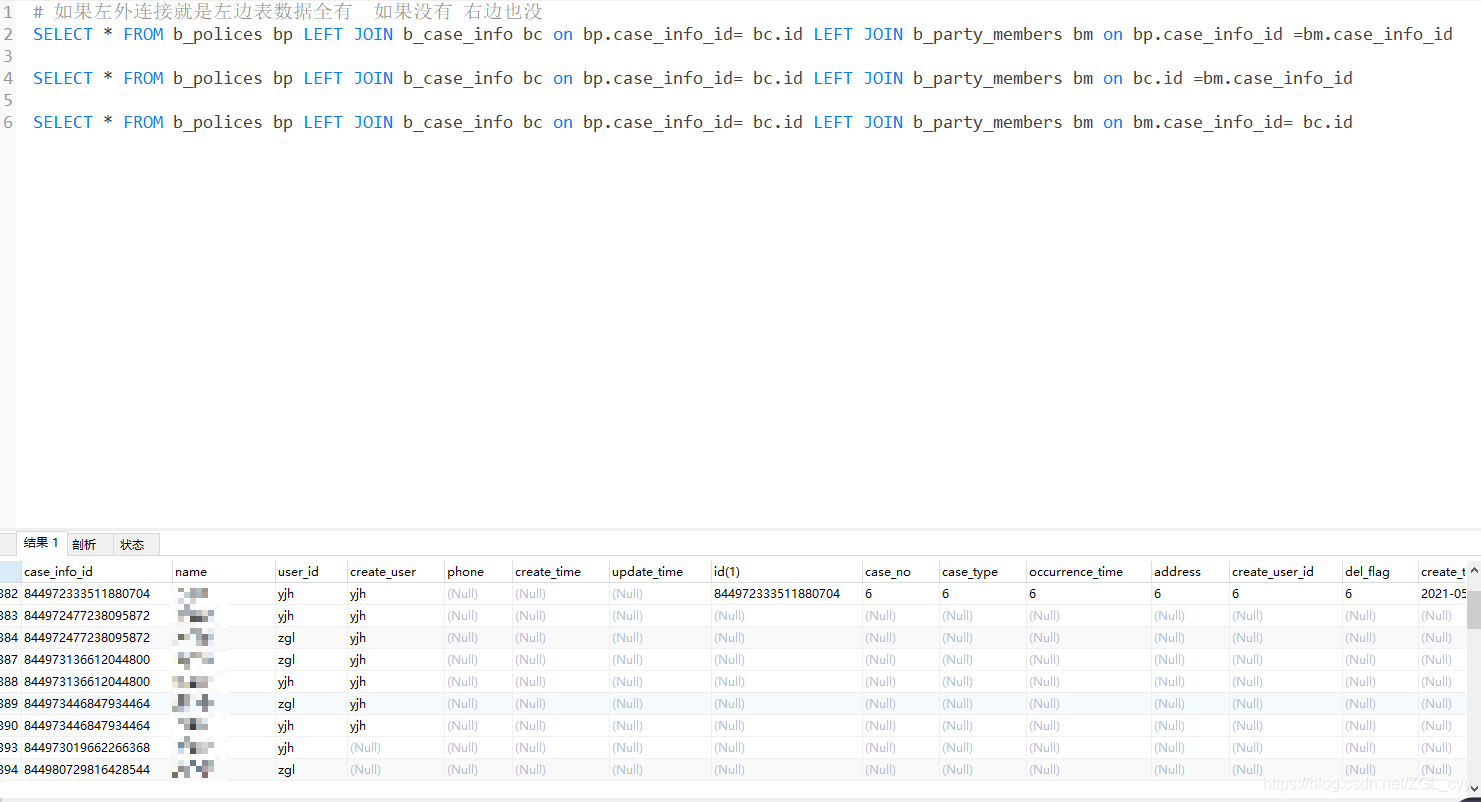This screenshot has width=1481, height=802.
Task: Select the occurrence_time column header
Action: point(1088,571)
